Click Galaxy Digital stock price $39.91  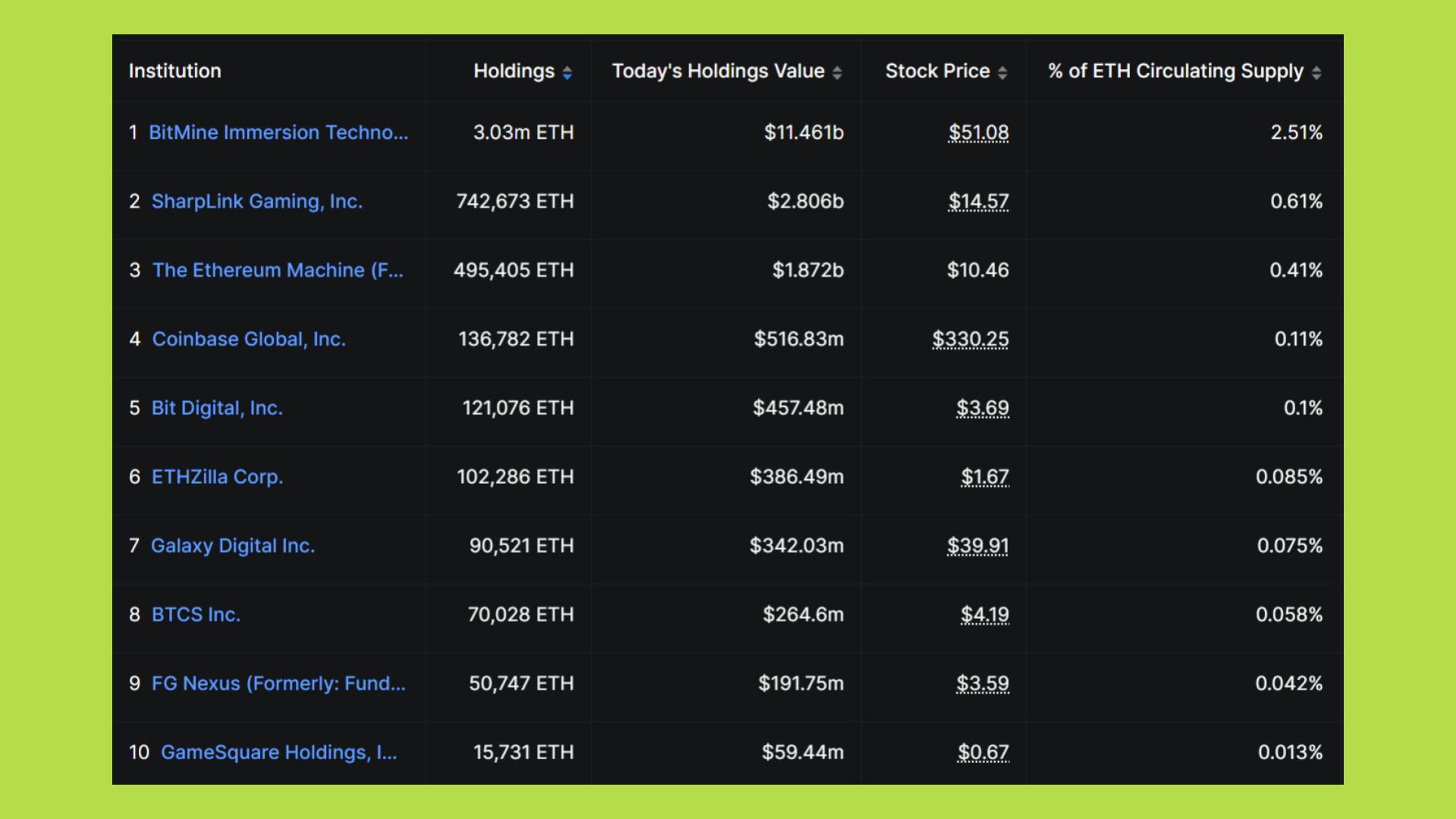click(x=977, y=546)
